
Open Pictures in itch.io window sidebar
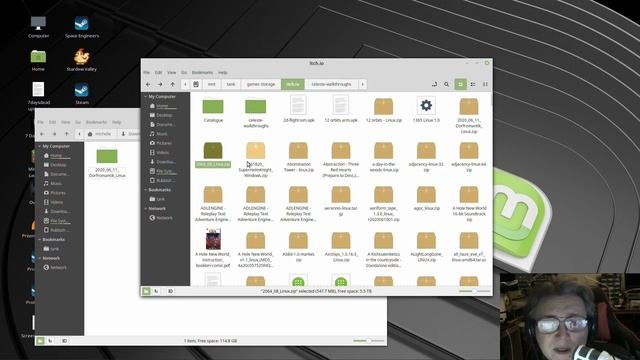point(164,143)
